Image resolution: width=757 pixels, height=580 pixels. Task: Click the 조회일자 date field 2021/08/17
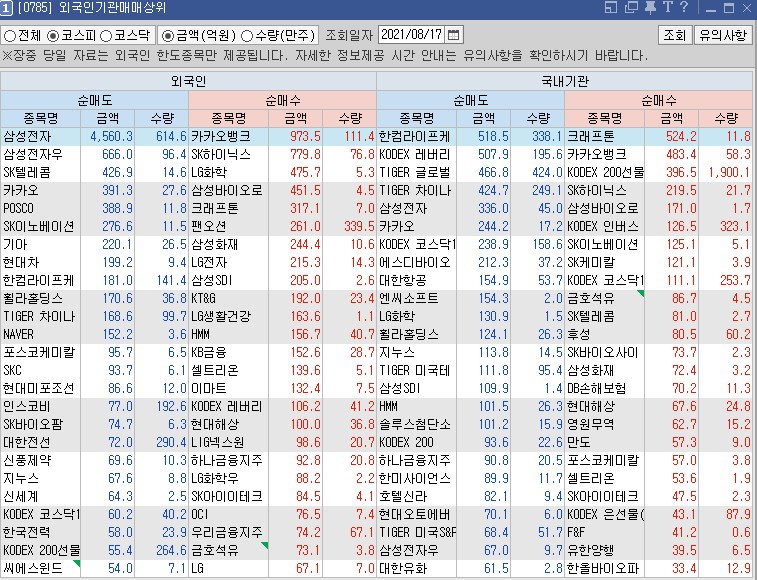(x=412, y=35)
